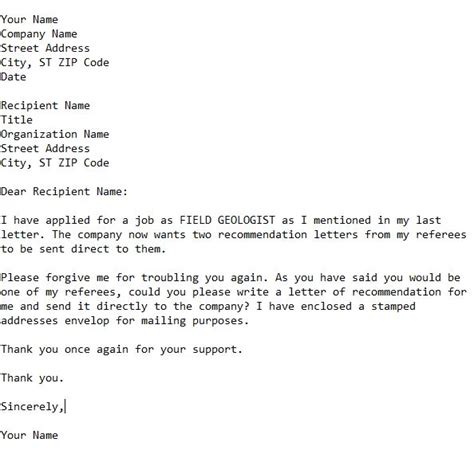Click the 'Organization Name' line
This screenshot has height=450, width=474.
(x=55, y=134)
